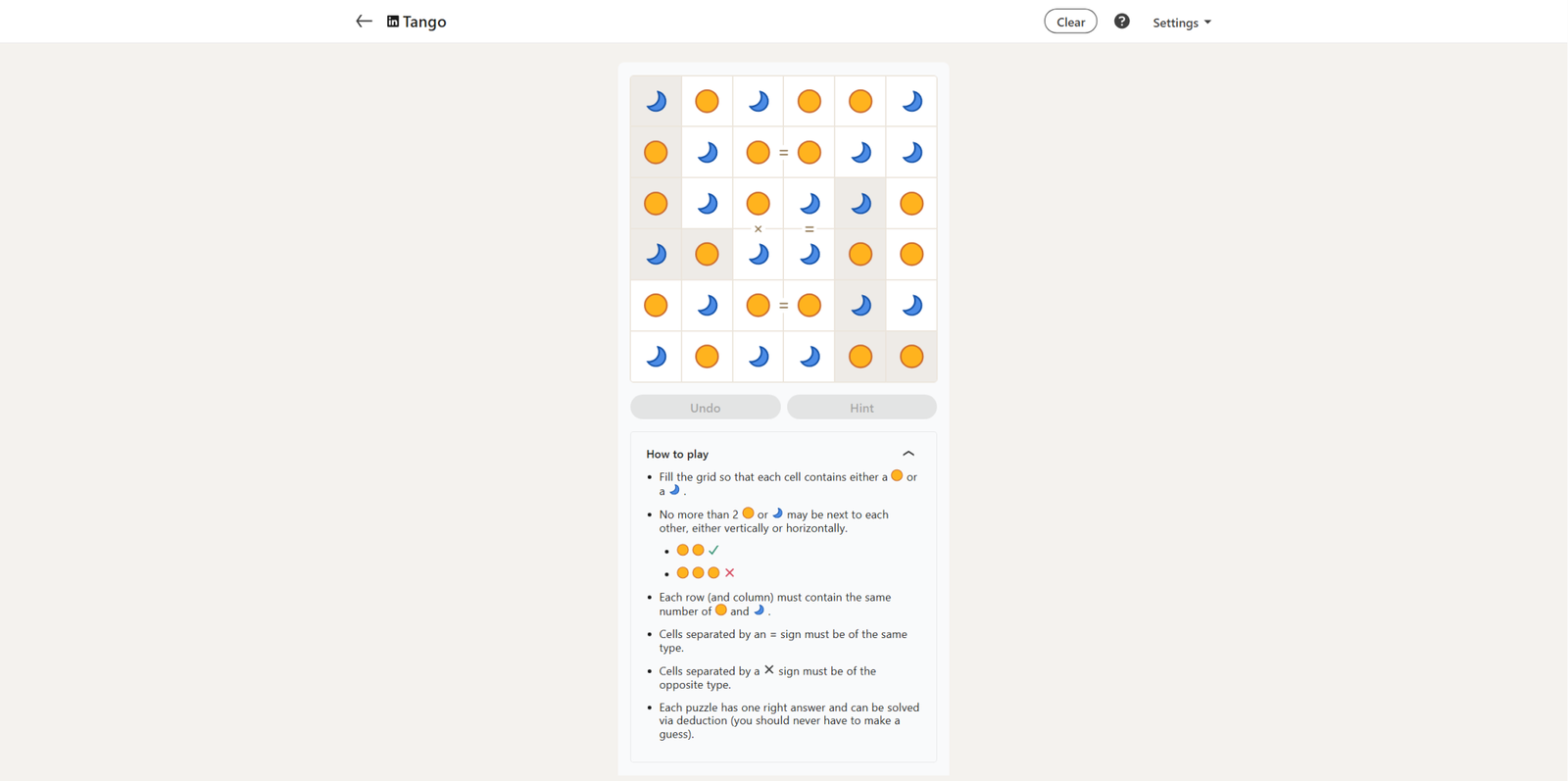Click the sun right of the fifth-row equals sign
The width and height of the screenshot is (1568, 781).
(809, 306)
